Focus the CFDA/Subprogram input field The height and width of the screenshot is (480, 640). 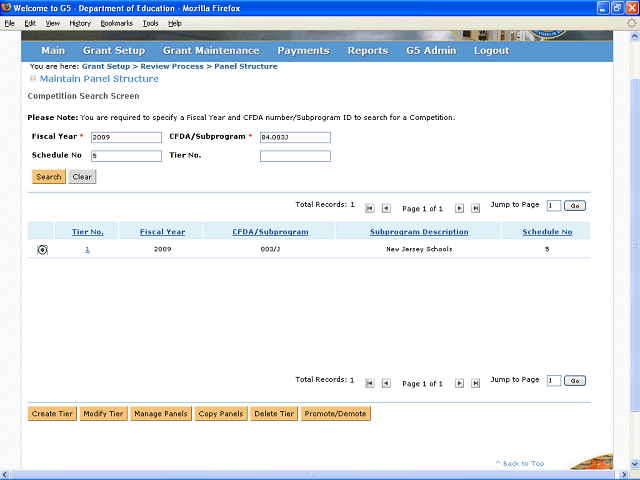pos(295,137)
